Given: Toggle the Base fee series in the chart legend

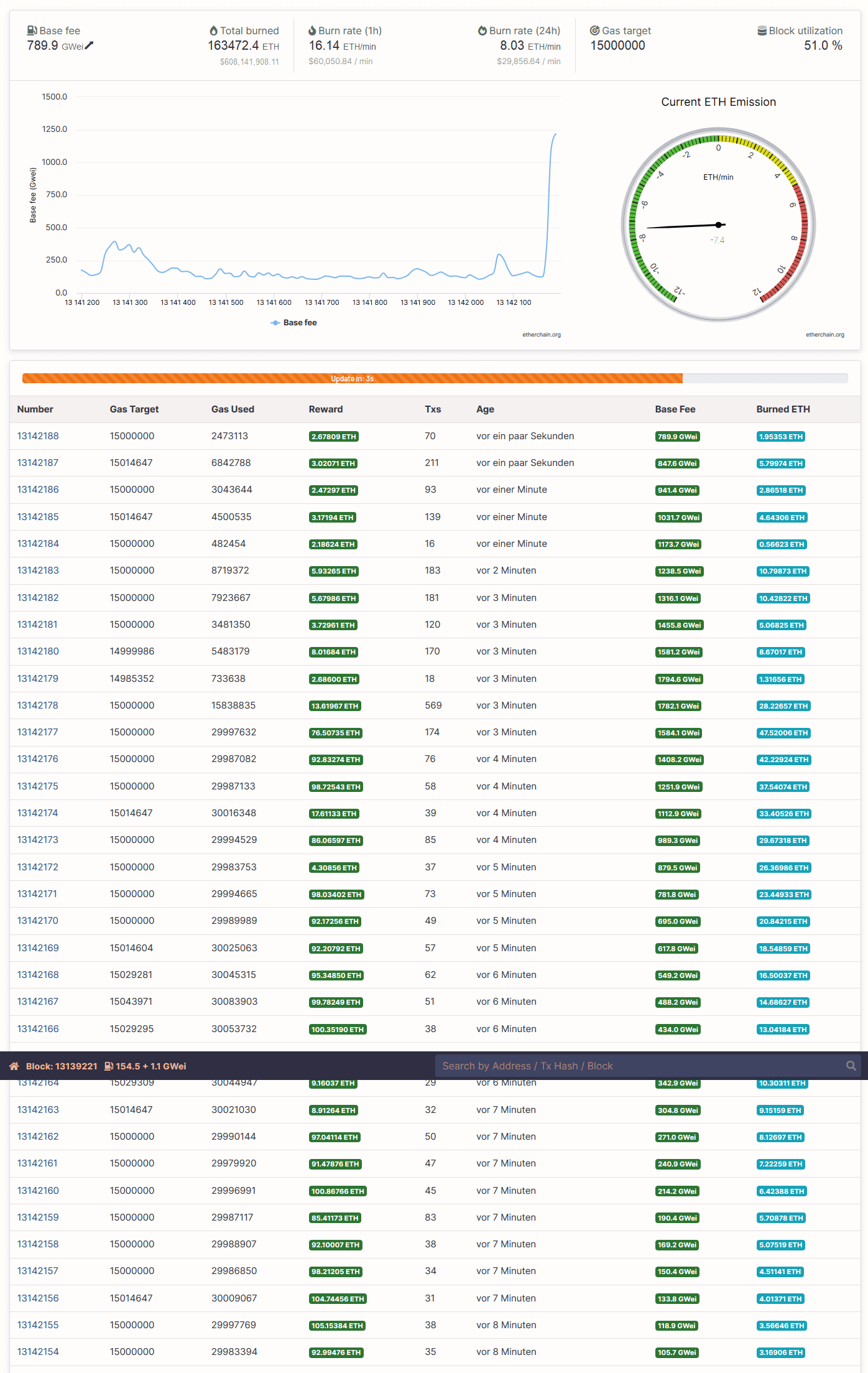Looking at the screenshot, I should click(x=294, y=322).
